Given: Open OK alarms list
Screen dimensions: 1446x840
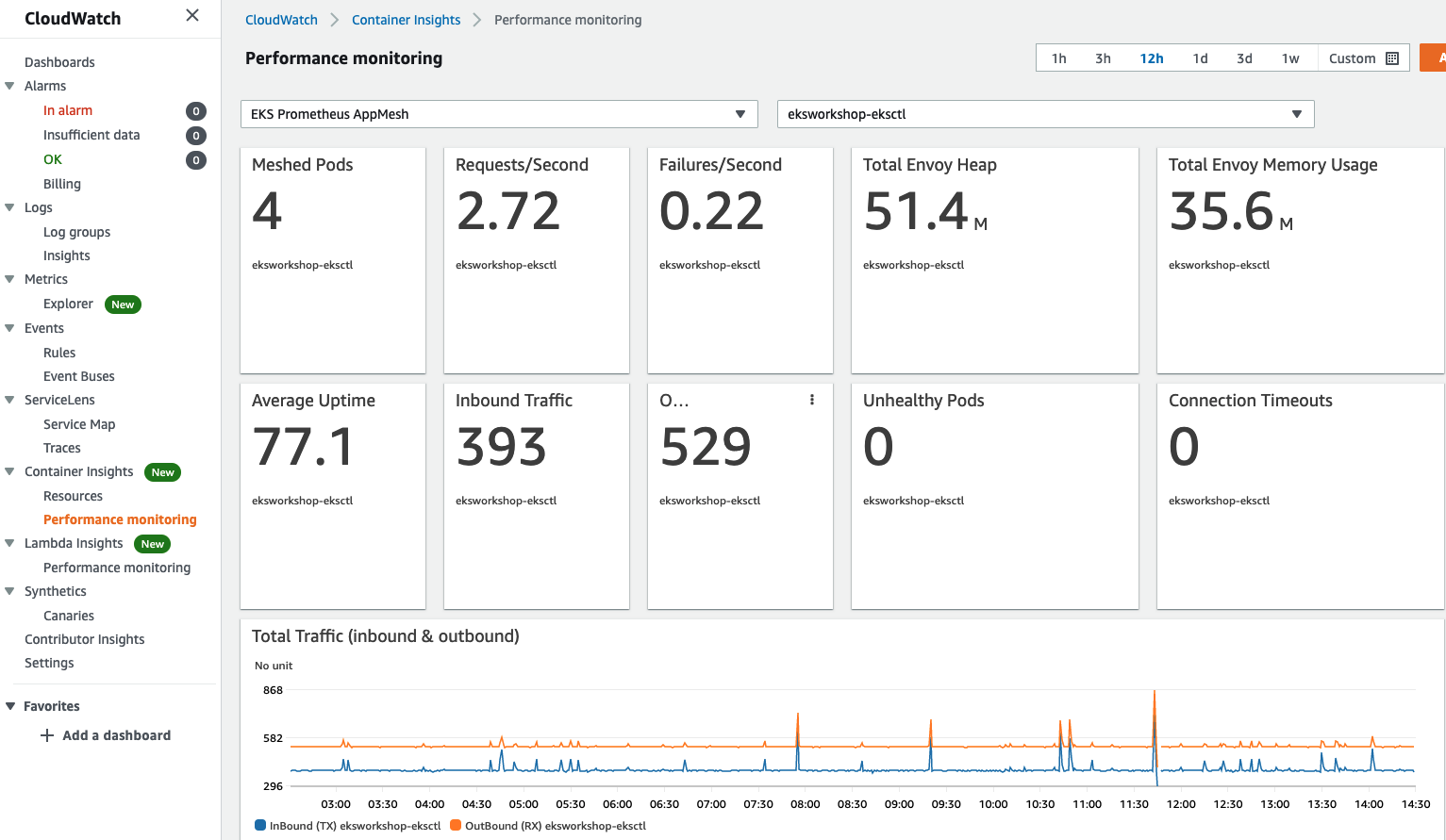Looking at the screenshot, I should point(53,159).
